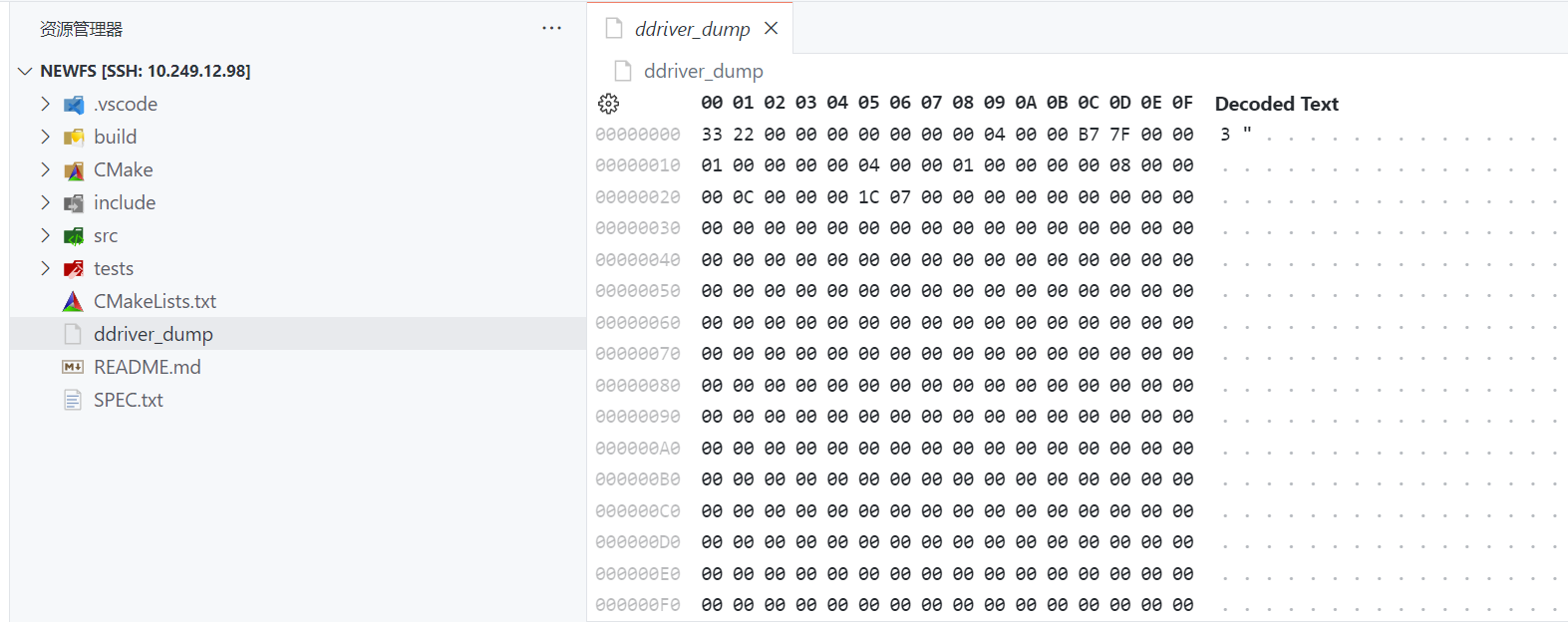This screenshot has width=1568, height=622.
Task: Open hex editor settings gear icon
Action: click(x=608, y=104)
